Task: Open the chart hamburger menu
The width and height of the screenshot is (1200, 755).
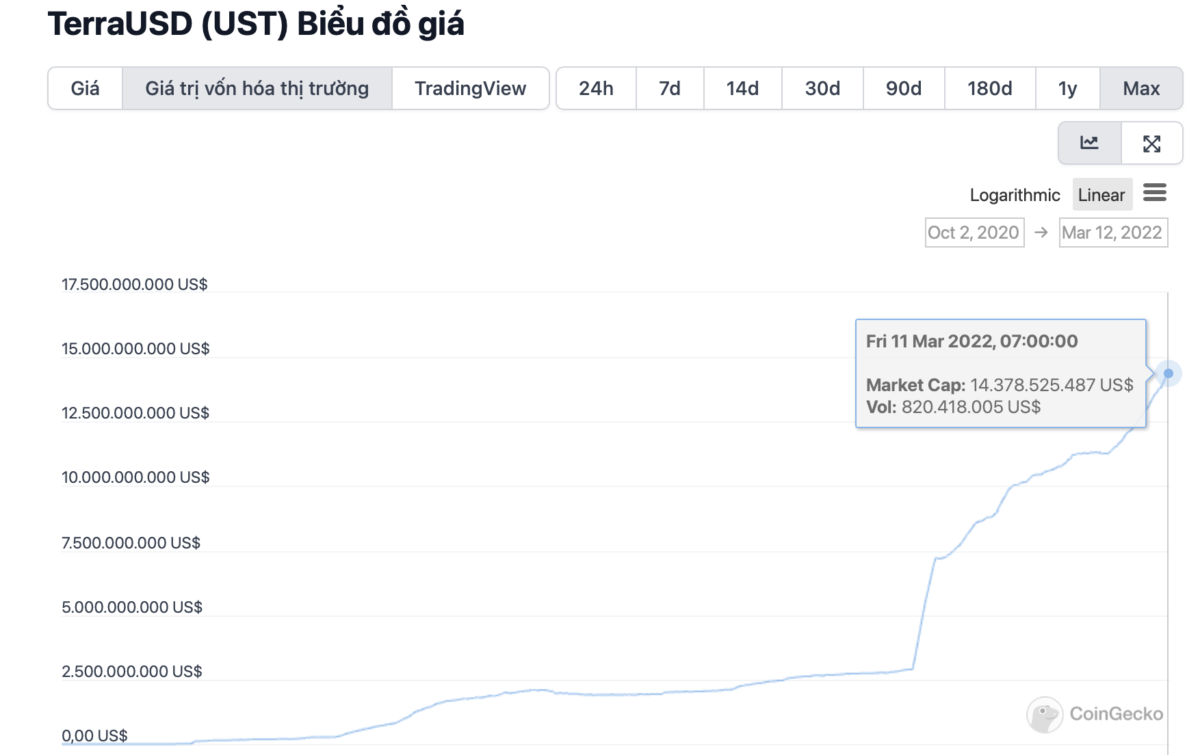Action: tap(1155, 192)
